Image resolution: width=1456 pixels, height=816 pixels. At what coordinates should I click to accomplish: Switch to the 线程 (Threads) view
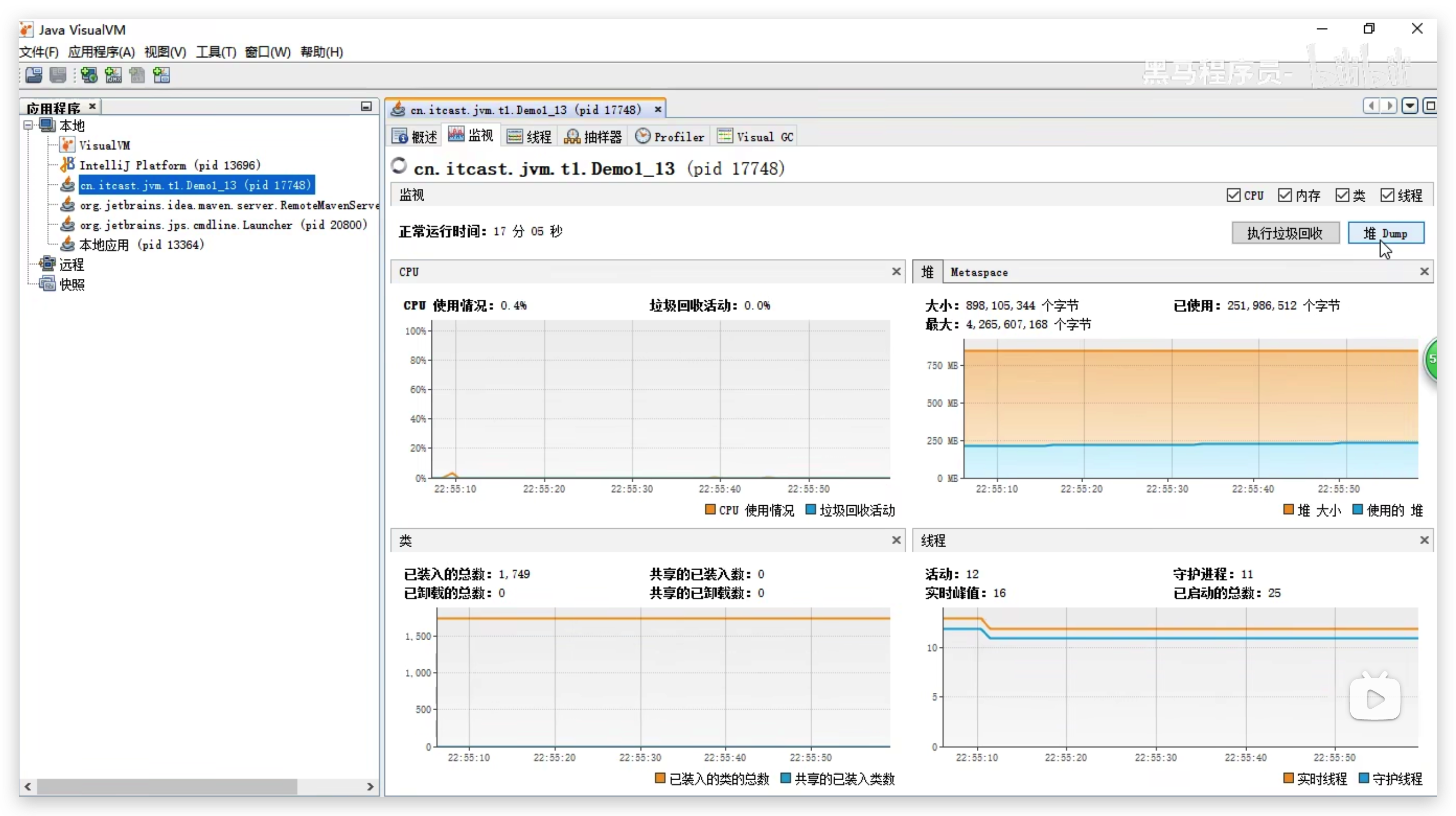pyautogui.click(x=529, y=136)
